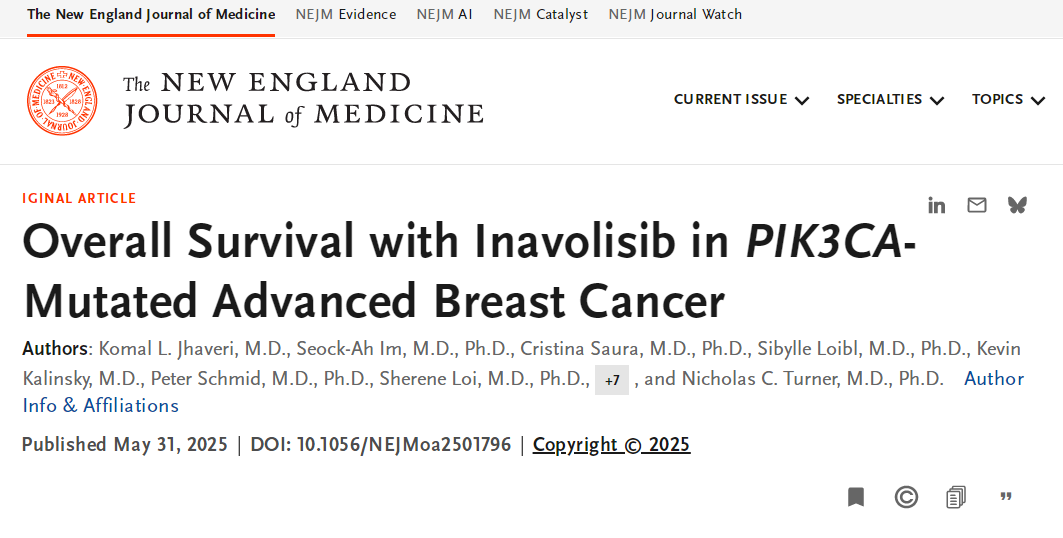Expand the Topics dropdown
Image resolution: width=1063 pixels, height=538 pixels.
[1008, 100]
